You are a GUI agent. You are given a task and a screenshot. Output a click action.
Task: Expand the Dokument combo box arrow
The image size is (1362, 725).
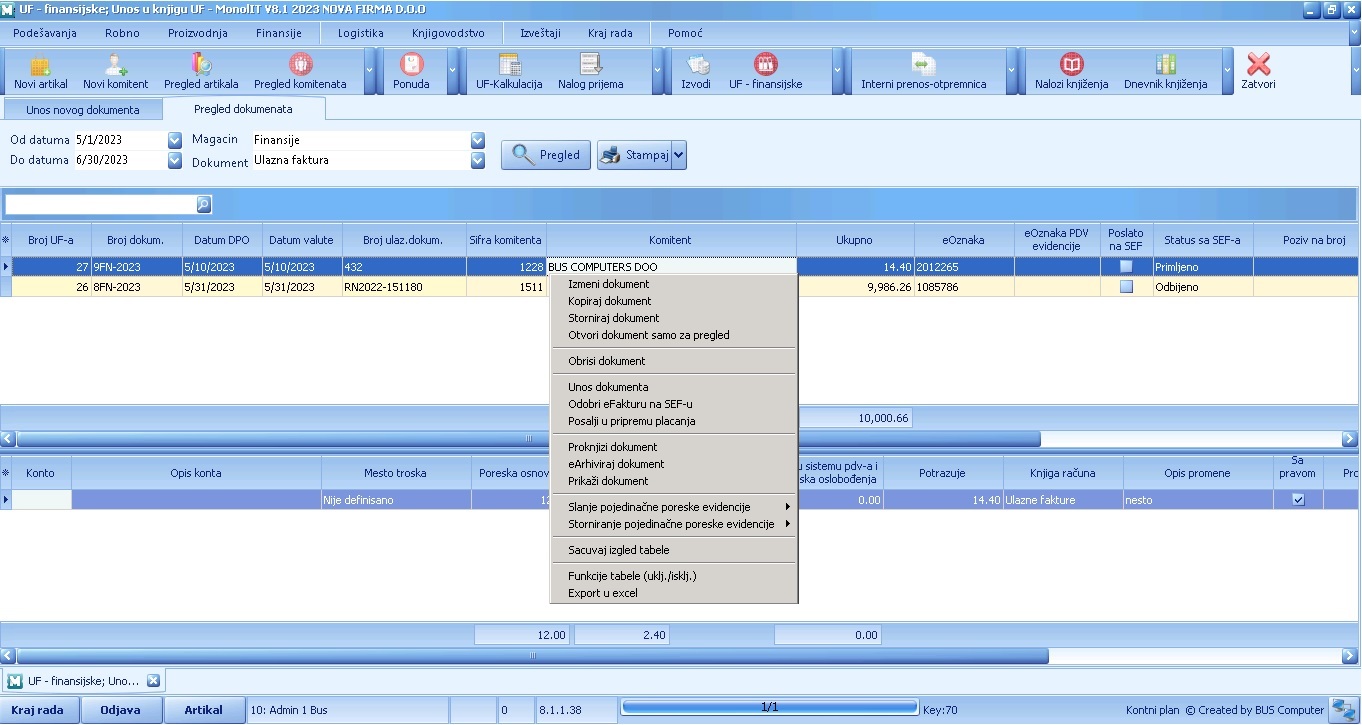(x=478, y=160)
